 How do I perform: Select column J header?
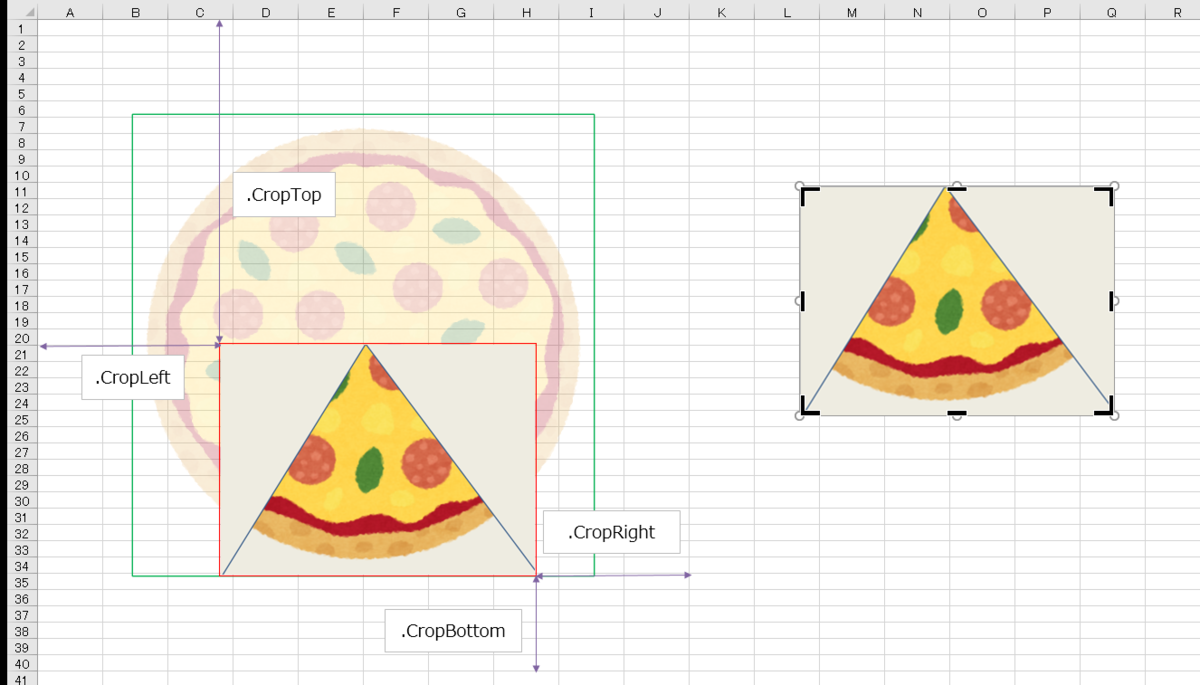coord(657,12)
